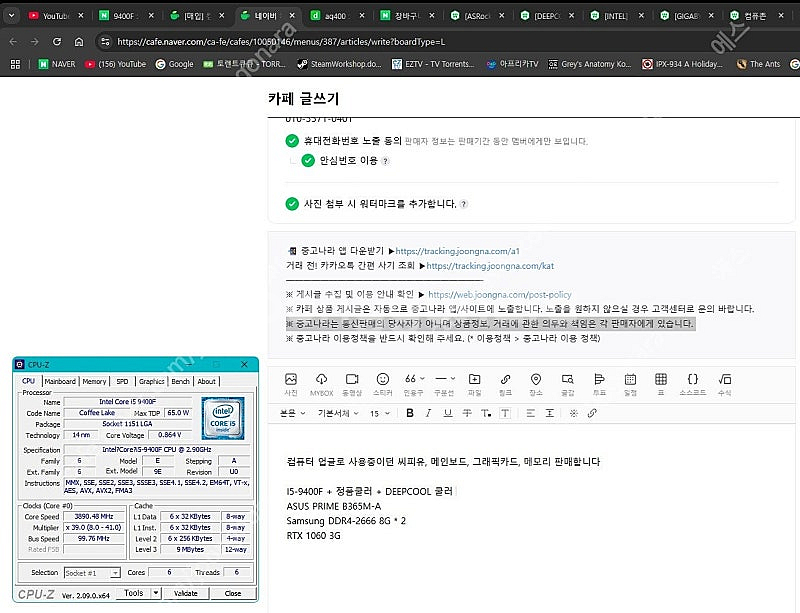Image resolution: width=800 pixels, height=613 pixels.
Task: Place cursor after RTX 1060 3G line
Action: tap(341, 535)
